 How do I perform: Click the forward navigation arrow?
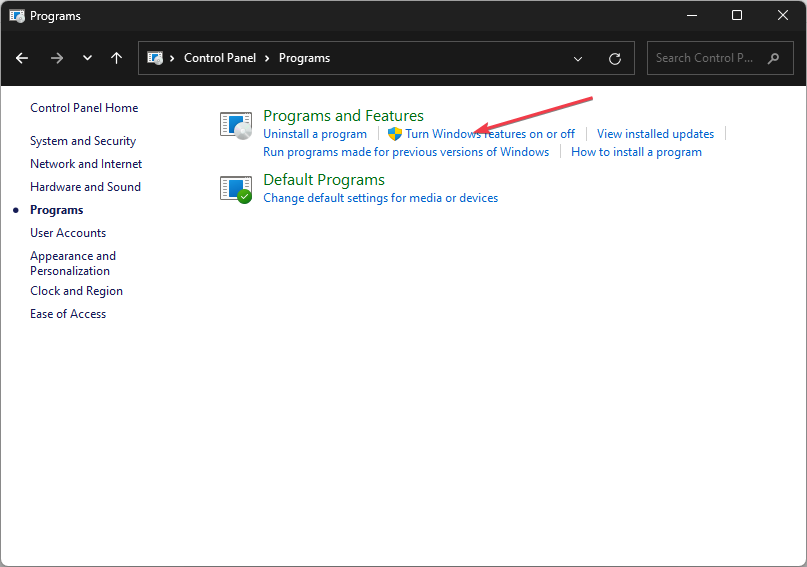point(57,58)
